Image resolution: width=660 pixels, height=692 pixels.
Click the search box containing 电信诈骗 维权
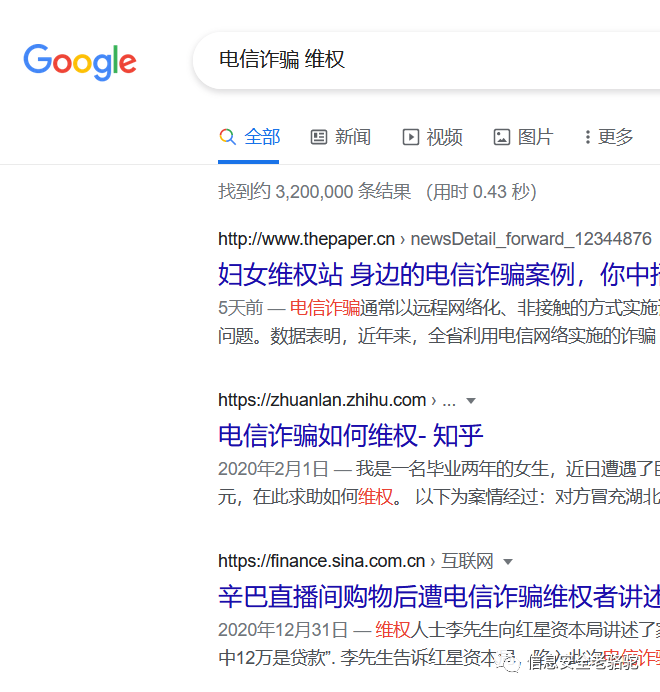point(426,60)
